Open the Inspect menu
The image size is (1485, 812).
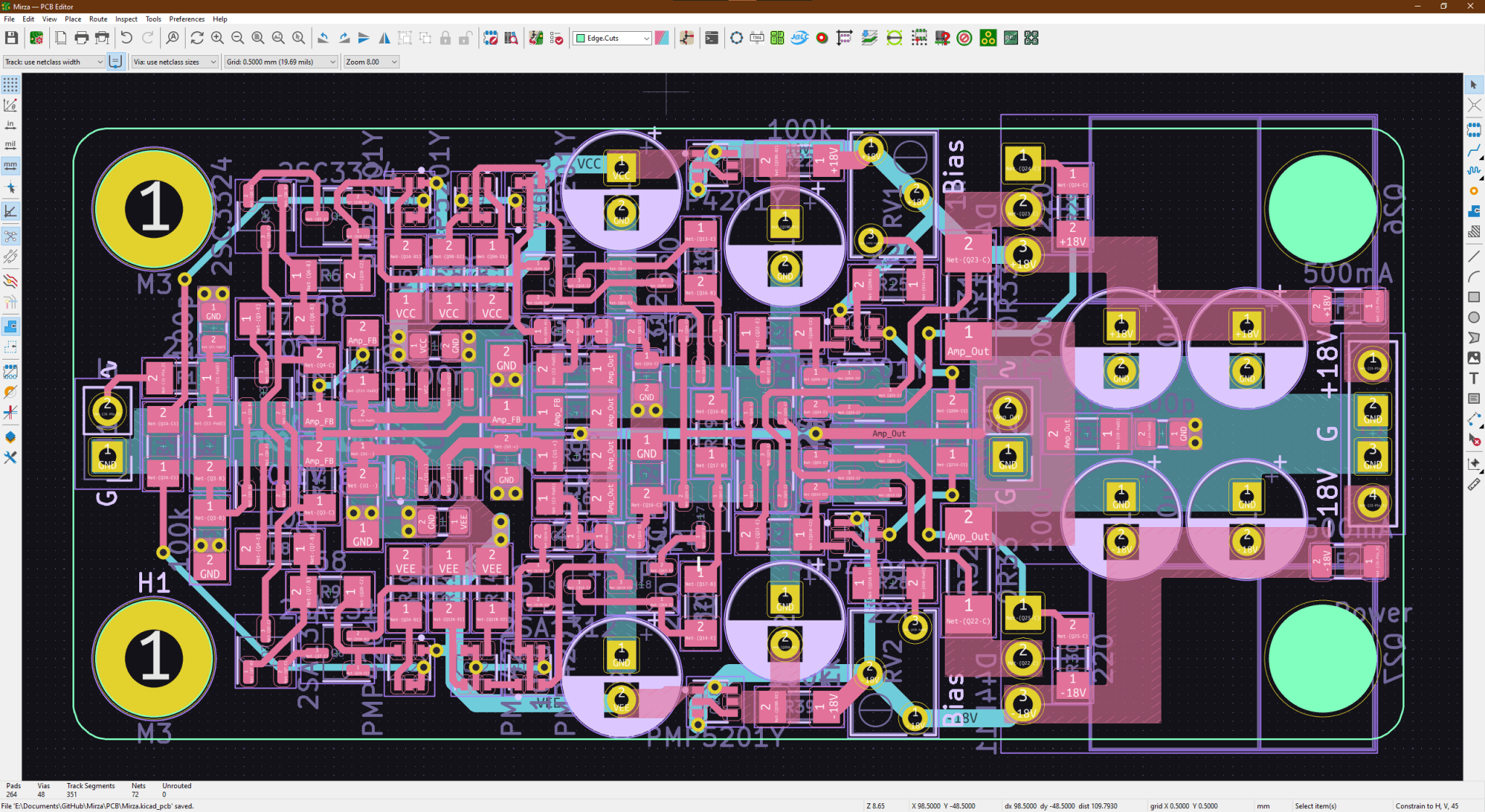pos(126,19)
